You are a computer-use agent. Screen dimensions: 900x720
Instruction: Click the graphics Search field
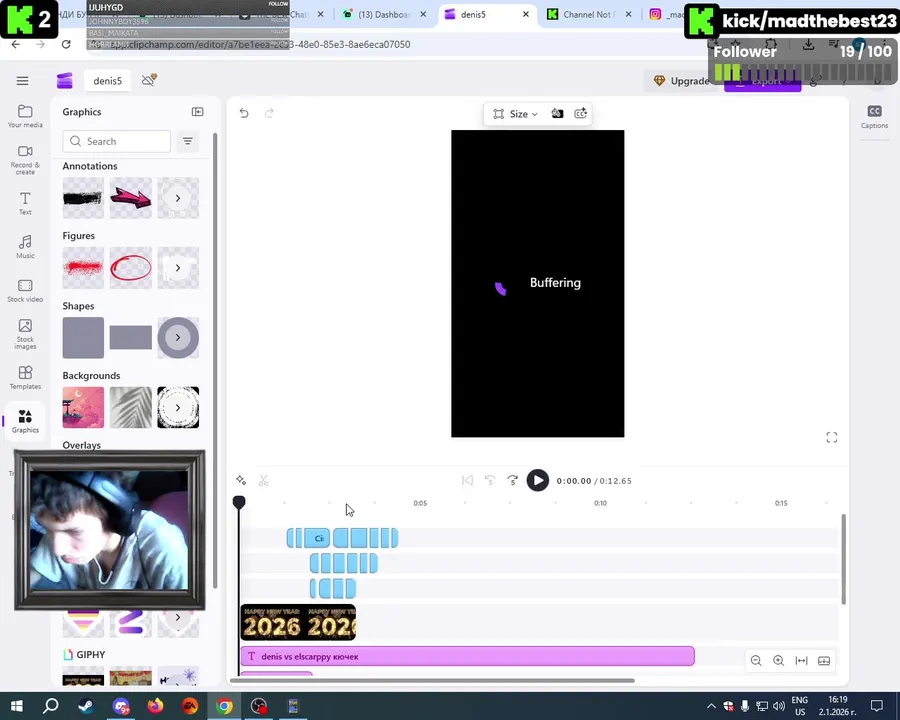[117, 141]
